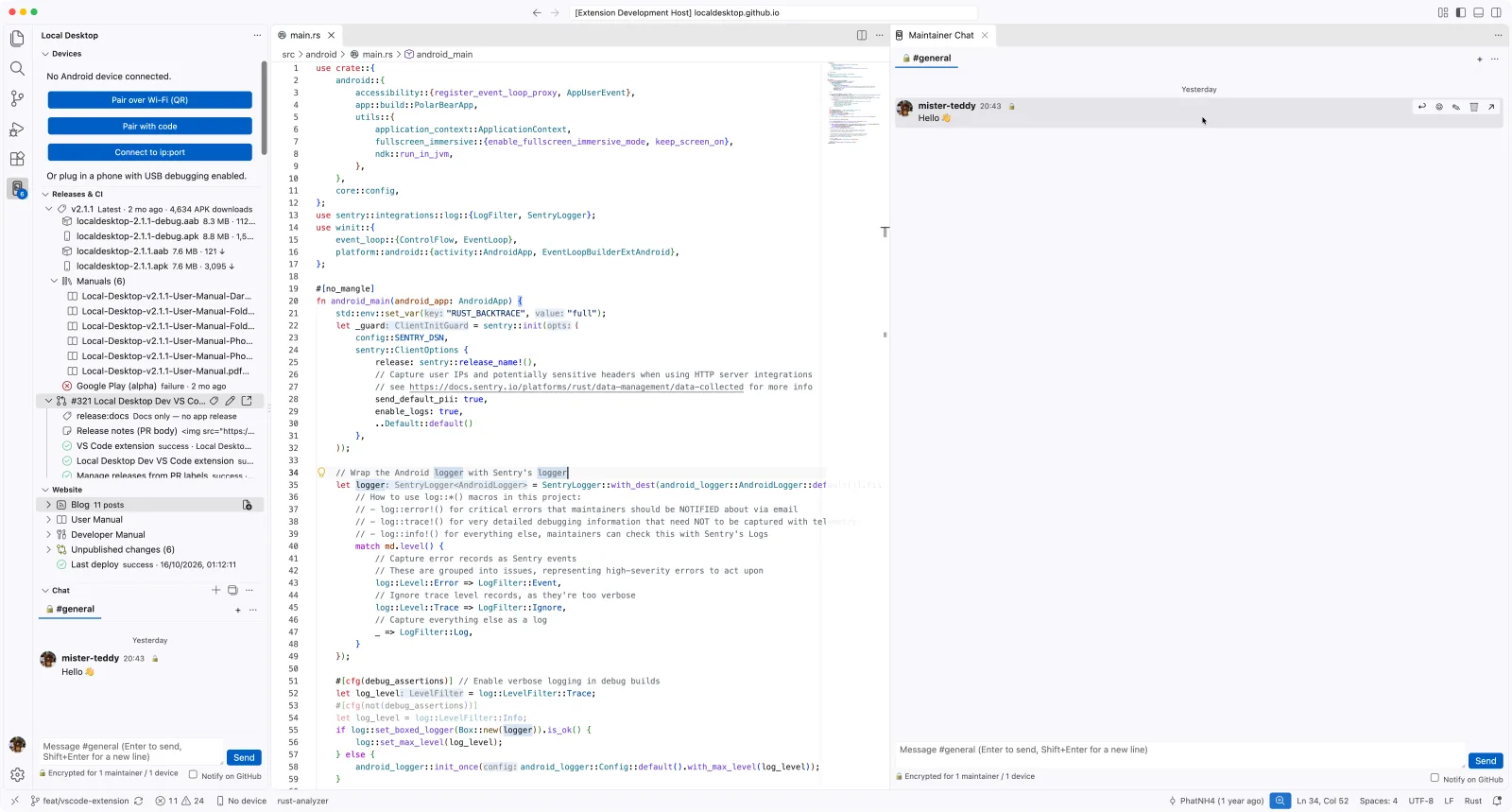Expand the Unpublished changes (6) item
Image resolution: width=1512 pixels, height=812 pixels.
49,549
